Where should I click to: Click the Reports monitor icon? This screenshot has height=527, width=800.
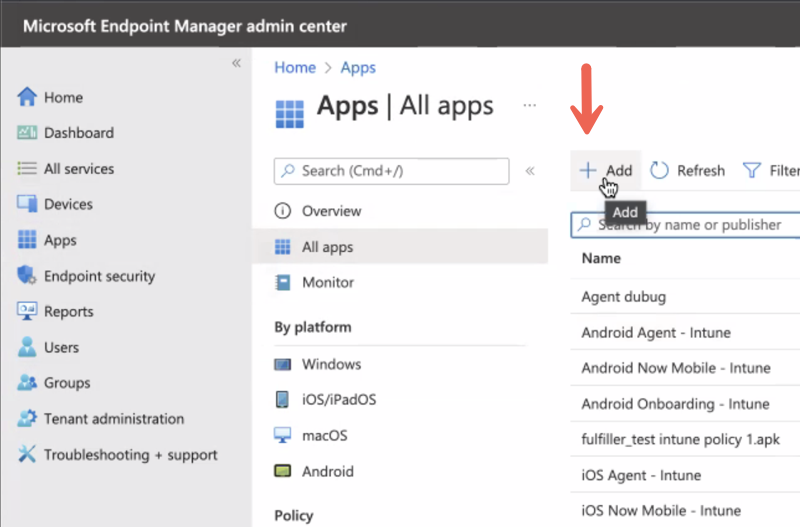pyautogui.click(x=27, y=311)
